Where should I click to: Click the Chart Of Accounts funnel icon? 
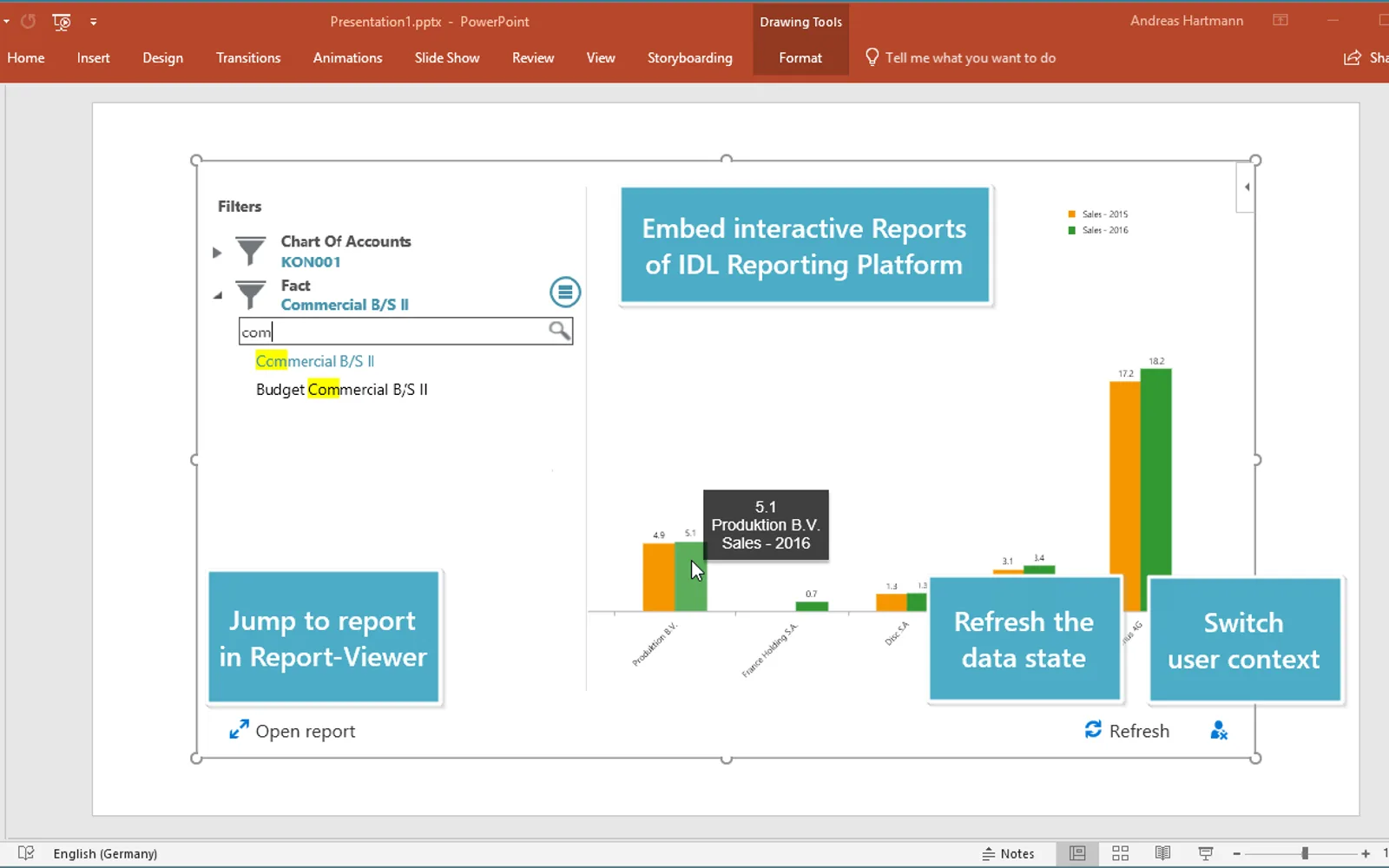point(251,251)
